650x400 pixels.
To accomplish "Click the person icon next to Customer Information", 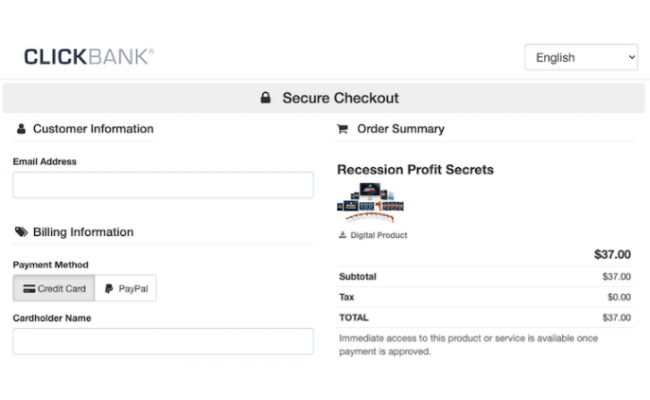I will click(x=21, y=129).
